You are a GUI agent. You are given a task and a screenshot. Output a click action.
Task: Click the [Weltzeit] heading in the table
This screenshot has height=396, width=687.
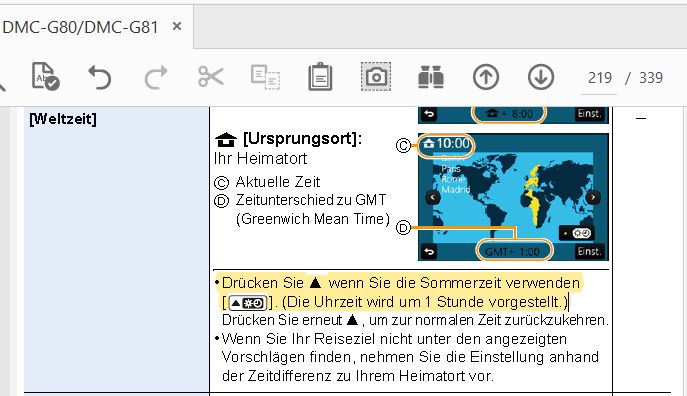63,119
